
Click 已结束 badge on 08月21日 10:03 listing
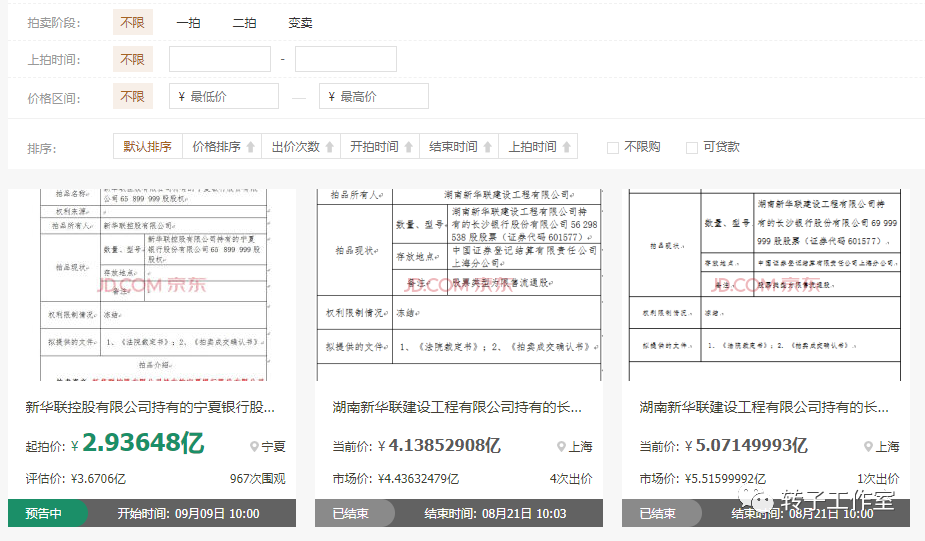[354, 513]
